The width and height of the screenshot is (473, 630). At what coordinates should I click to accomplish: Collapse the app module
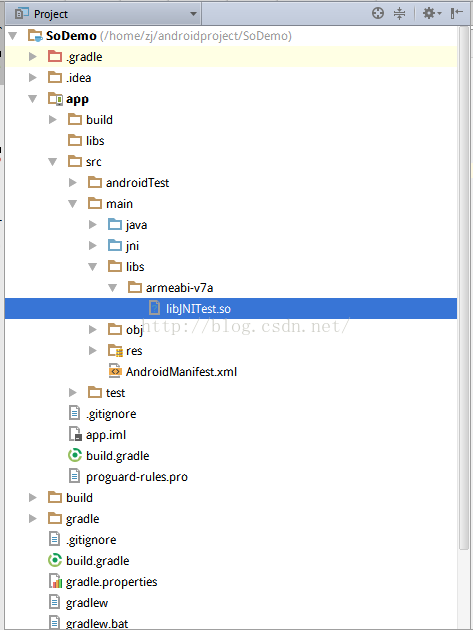coord(33,99)
